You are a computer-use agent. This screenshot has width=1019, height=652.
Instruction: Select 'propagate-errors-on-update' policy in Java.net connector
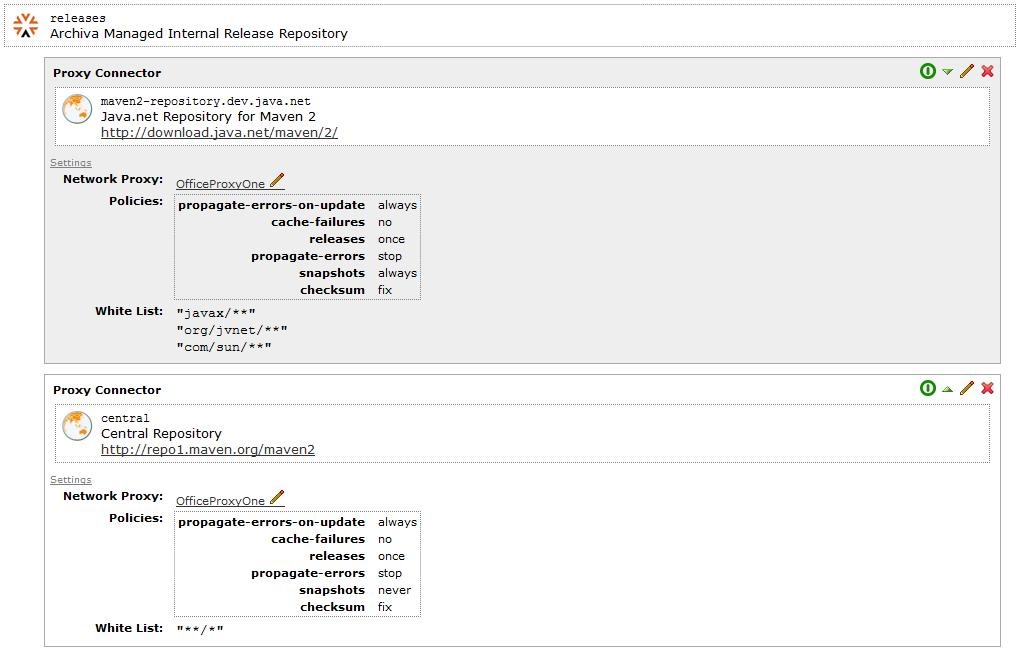click(x=272, y=205)
